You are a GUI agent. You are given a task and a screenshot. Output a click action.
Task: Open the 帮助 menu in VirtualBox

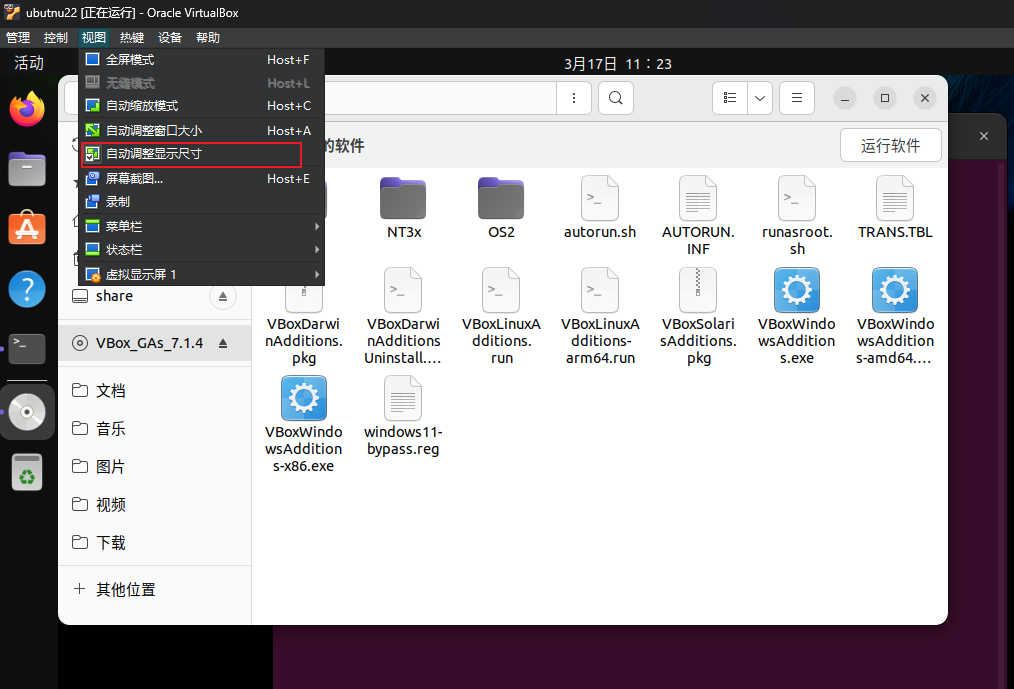point(208,38)
